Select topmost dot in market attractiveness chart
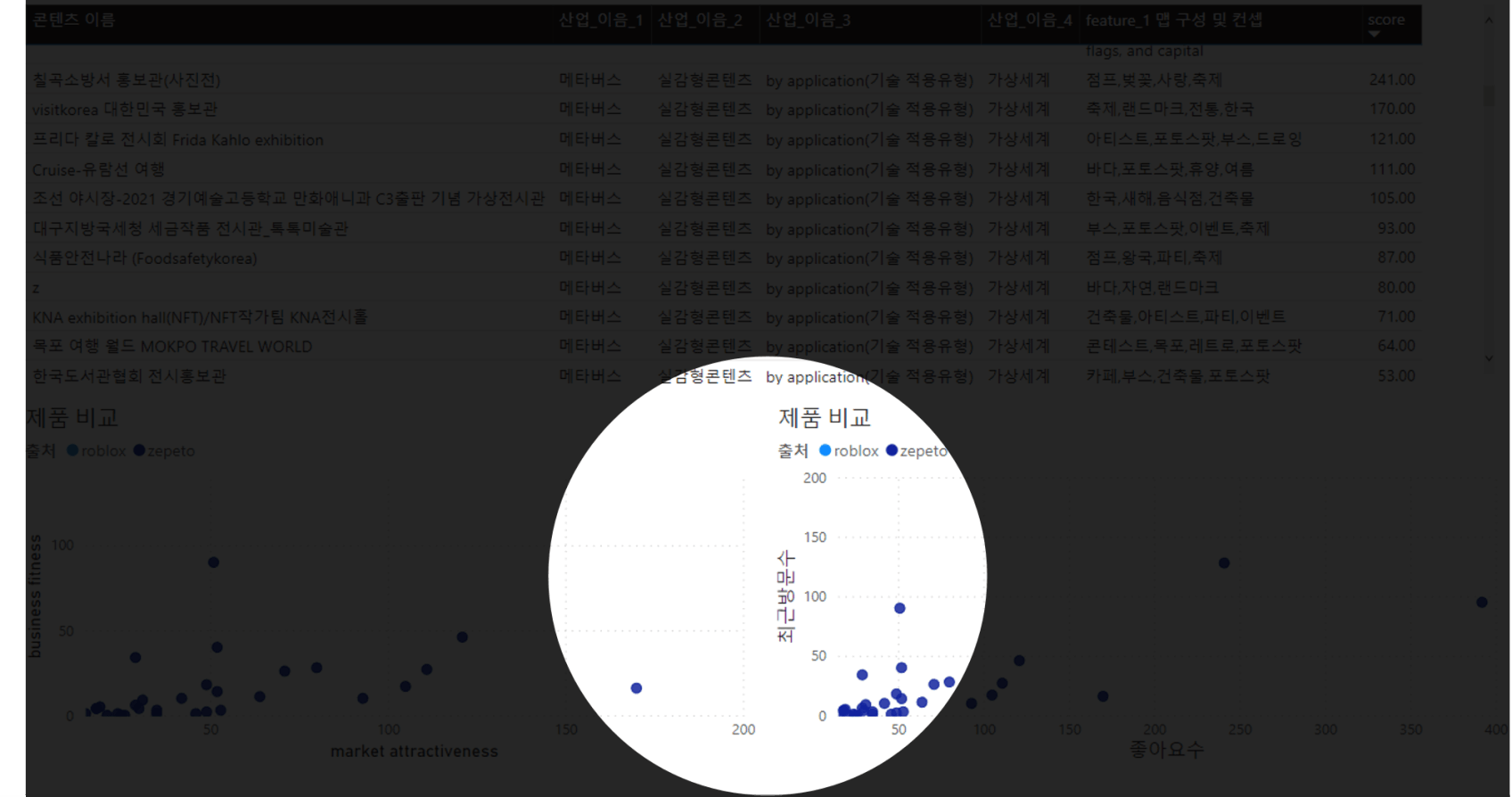1512x797 pixels. tap(213, 563)
